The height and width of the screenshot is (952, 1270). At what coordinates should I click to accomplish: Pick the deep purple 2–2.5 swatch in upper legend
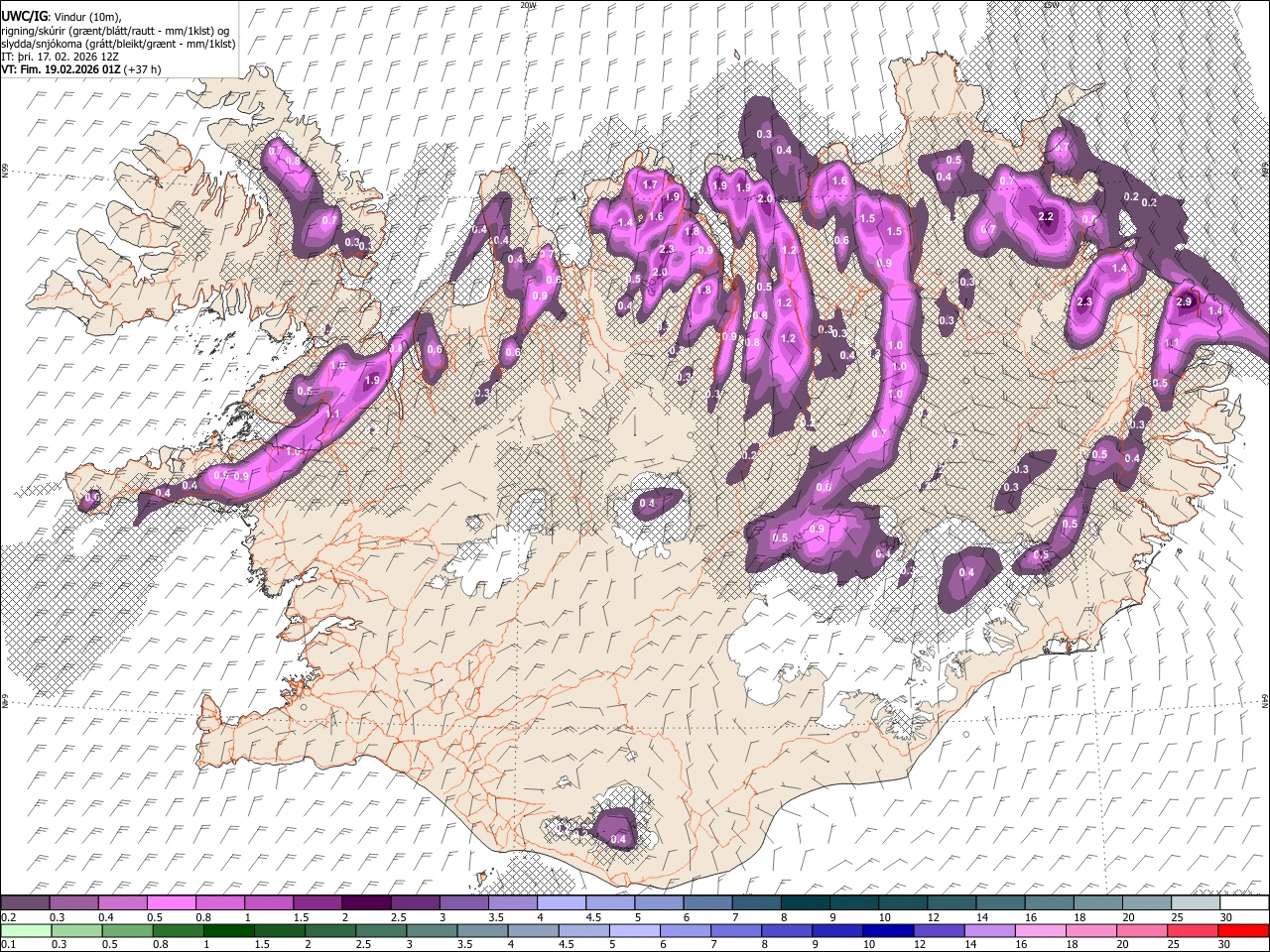pos(366,903)
